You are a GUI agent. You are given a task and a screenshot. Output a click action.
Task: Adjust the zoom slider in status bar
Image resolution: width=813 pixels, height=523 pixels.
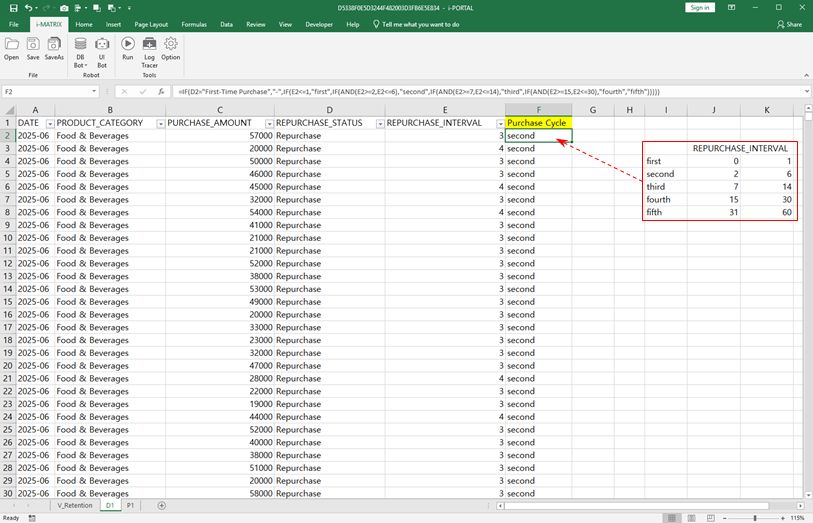point(757,518)
